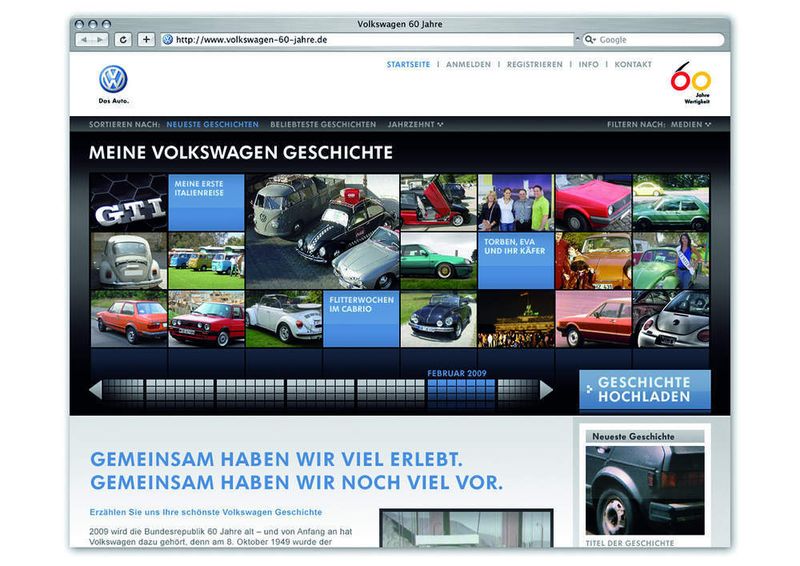Expand the Jahrzehnt dropdown

(x=415, y=125)
